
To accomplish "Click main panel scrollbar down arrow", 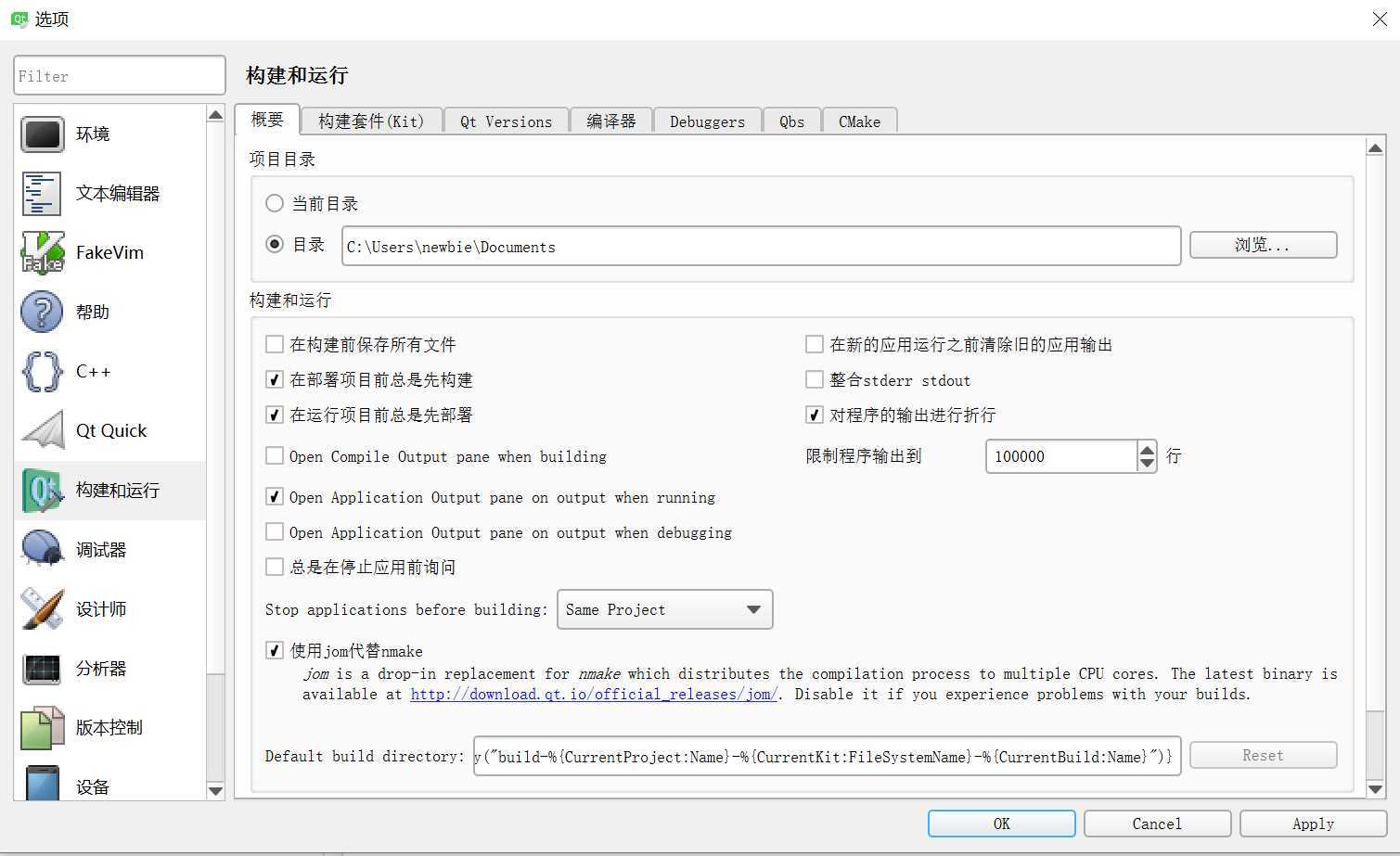I will pos(1376,789).
